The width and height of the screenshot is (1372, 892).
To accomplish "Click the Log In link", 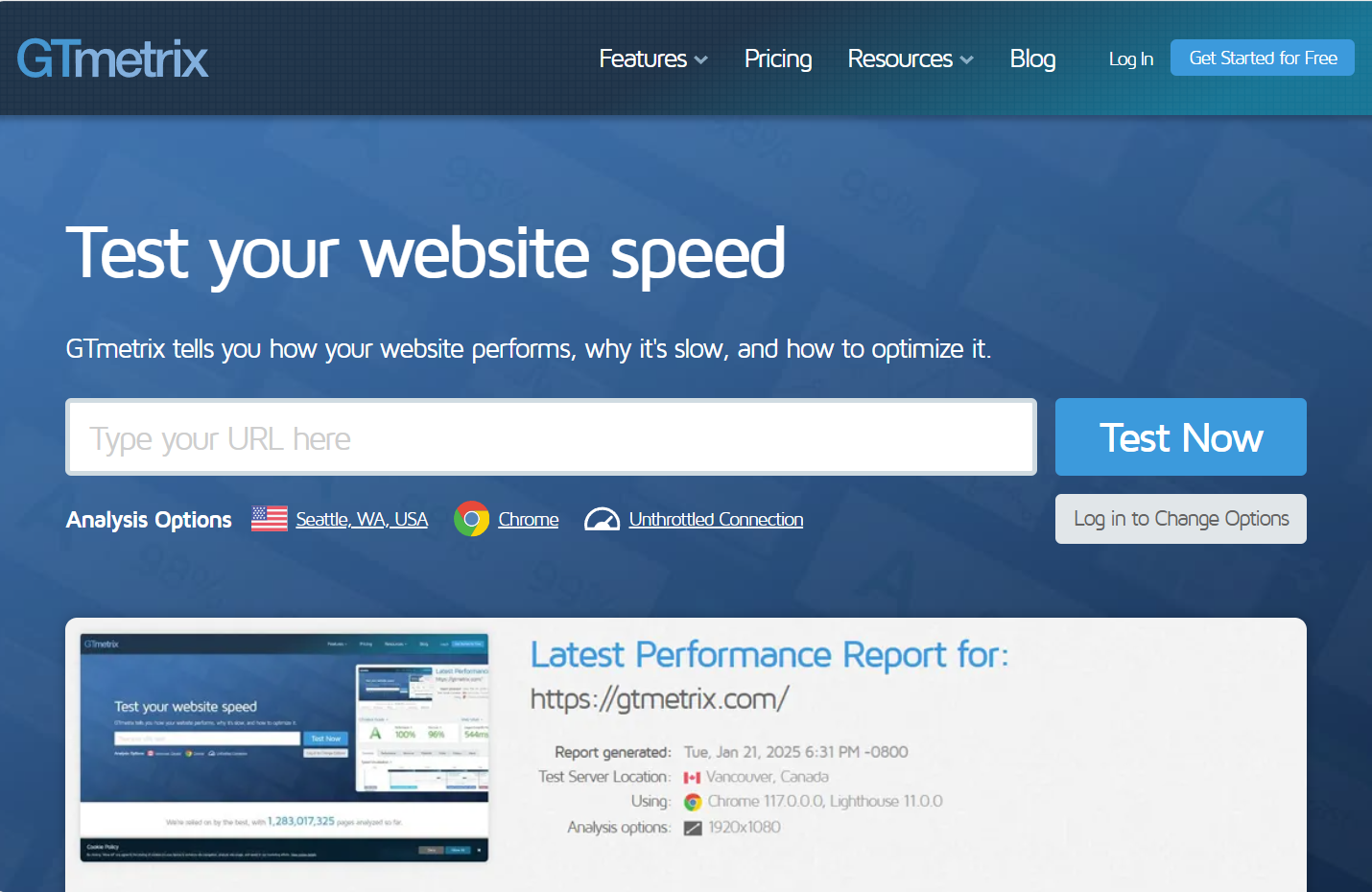I will point(1130,59).
